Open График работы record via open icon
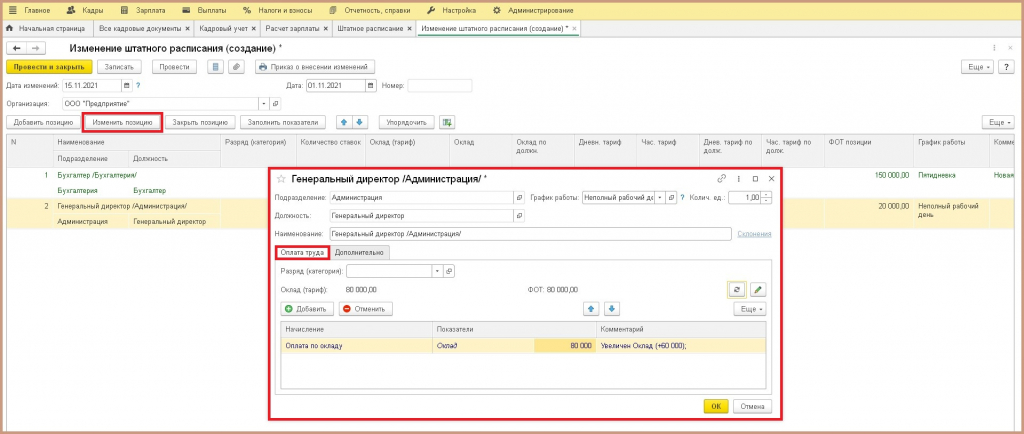Viewport: 1024px width, 434px height. [671, 196]
